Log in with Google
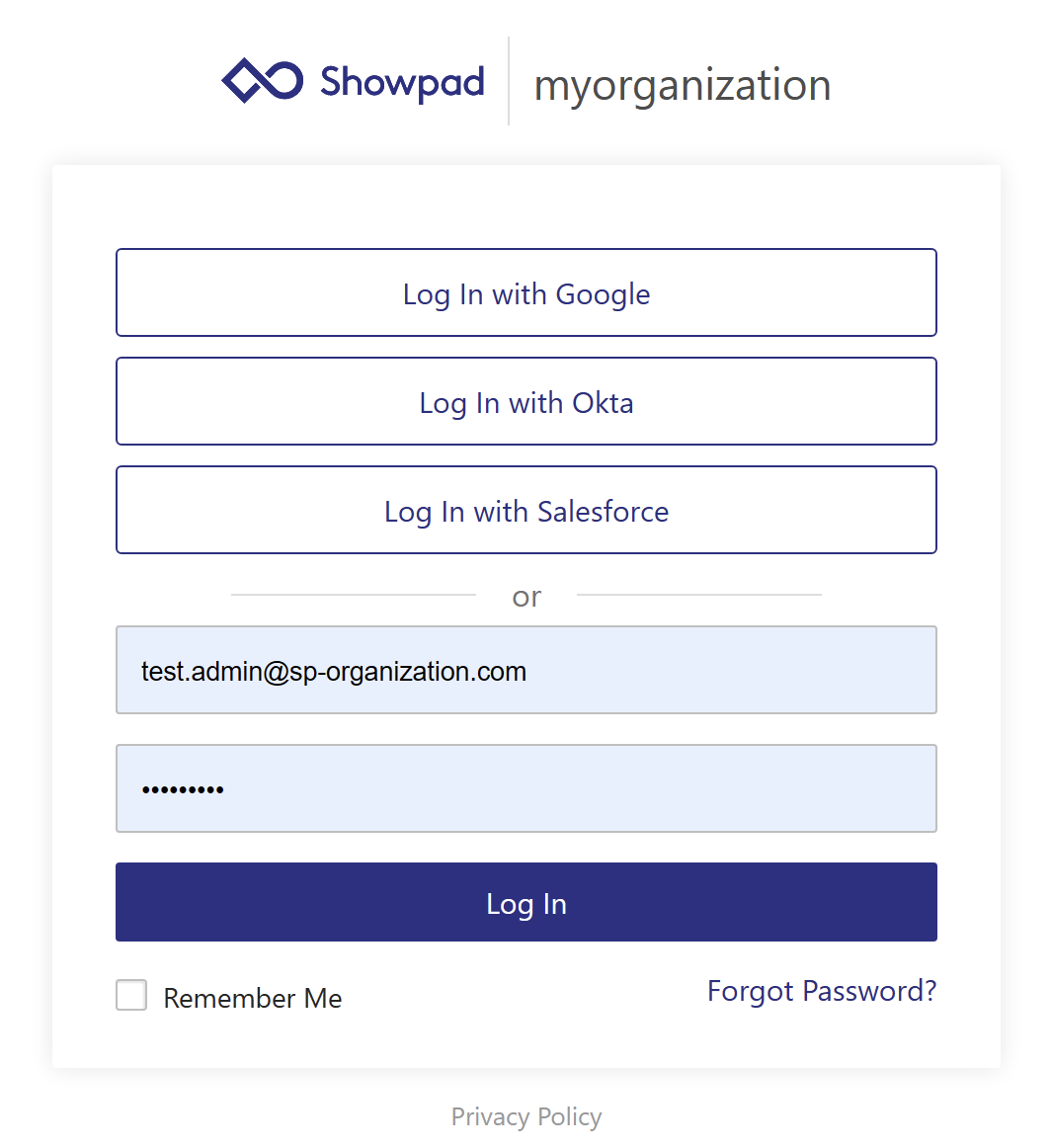This screenshot has width=1051, height=1148. pos(525,293)
